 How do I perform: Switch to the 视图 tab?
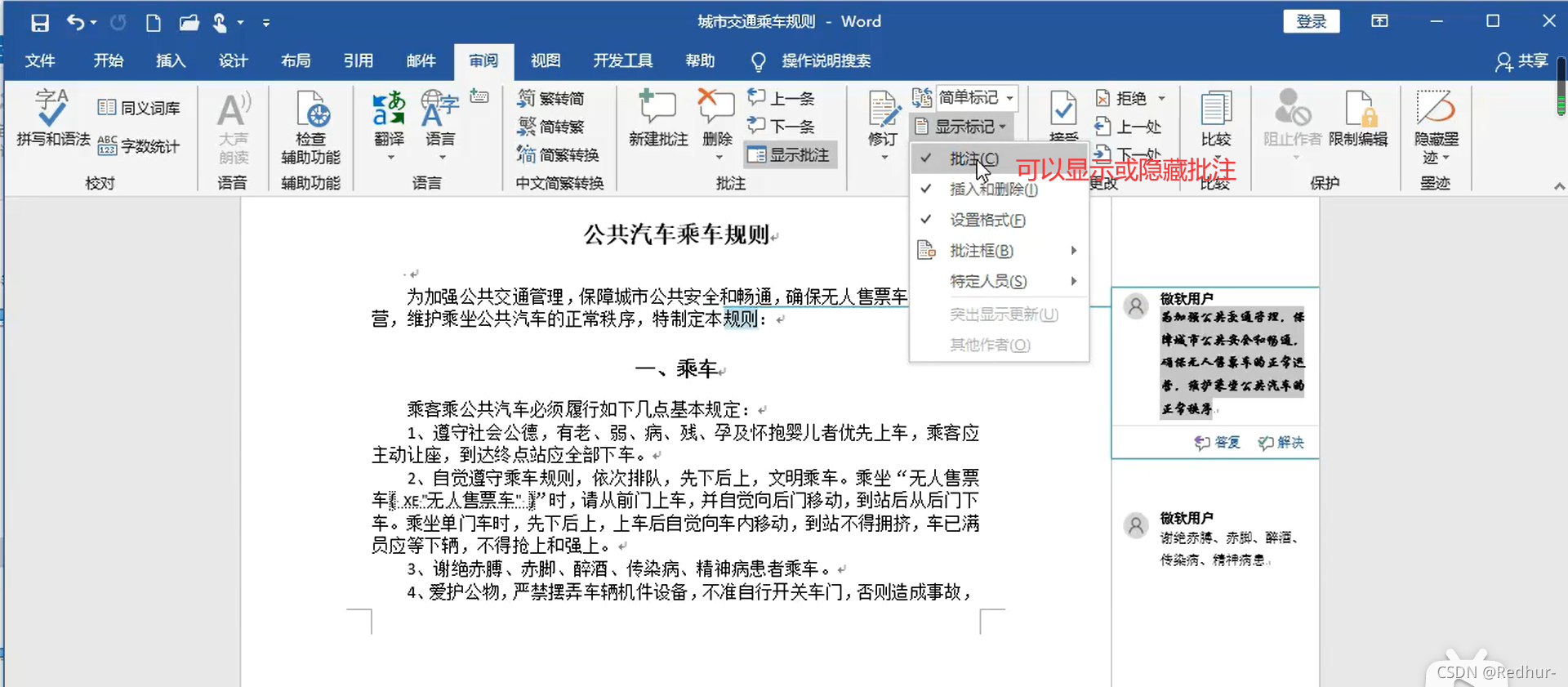click(x=546, y=60)
